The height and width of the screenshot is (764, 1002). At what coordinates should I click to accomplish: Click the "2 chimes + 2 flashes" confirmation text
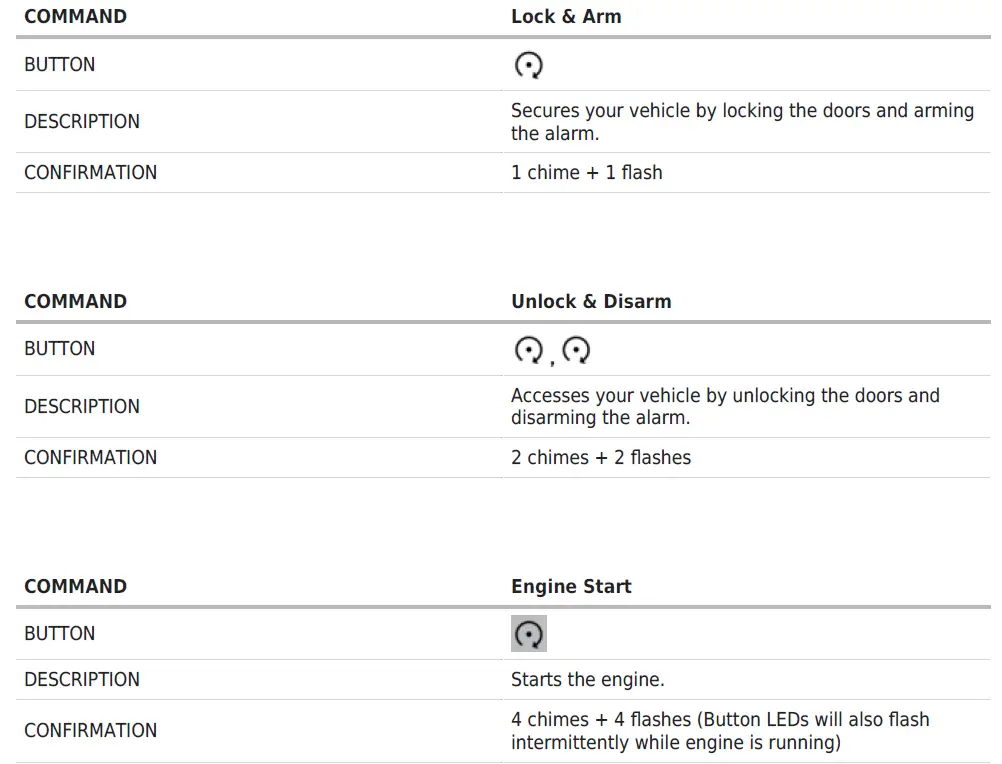pos(600,458)
